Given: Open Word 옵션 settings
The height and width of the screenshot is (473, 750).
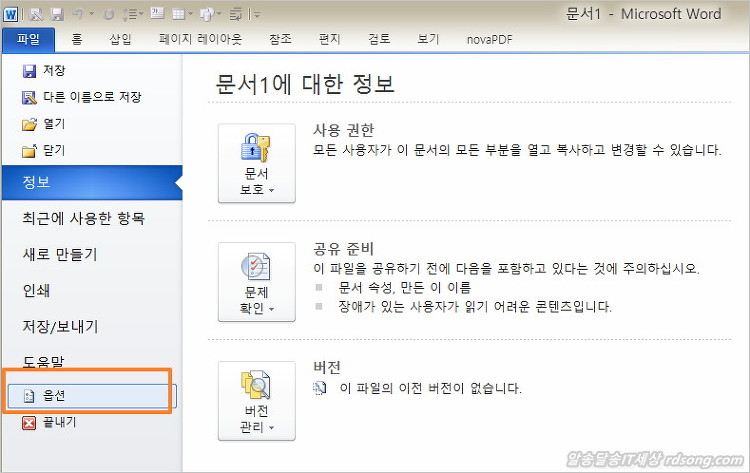Looking at the screenshot, I should pyautogui.click(x=92, y=396).
